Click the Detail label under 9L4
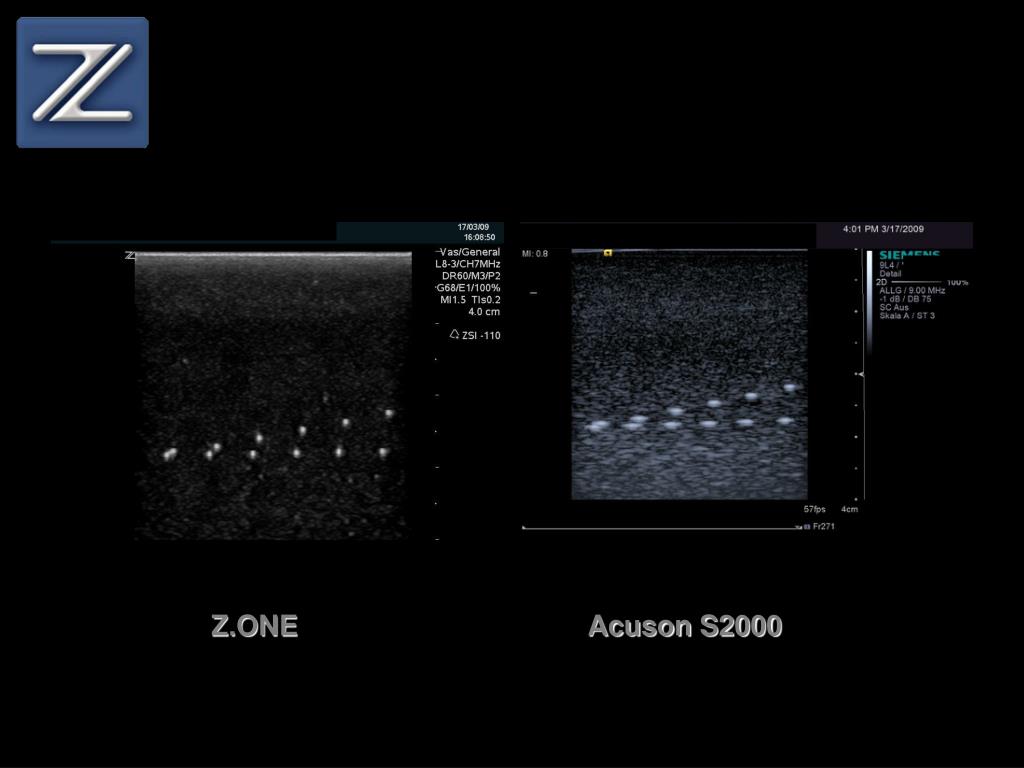The height and width of the screenshot is (768, 1024). [889, 274]
